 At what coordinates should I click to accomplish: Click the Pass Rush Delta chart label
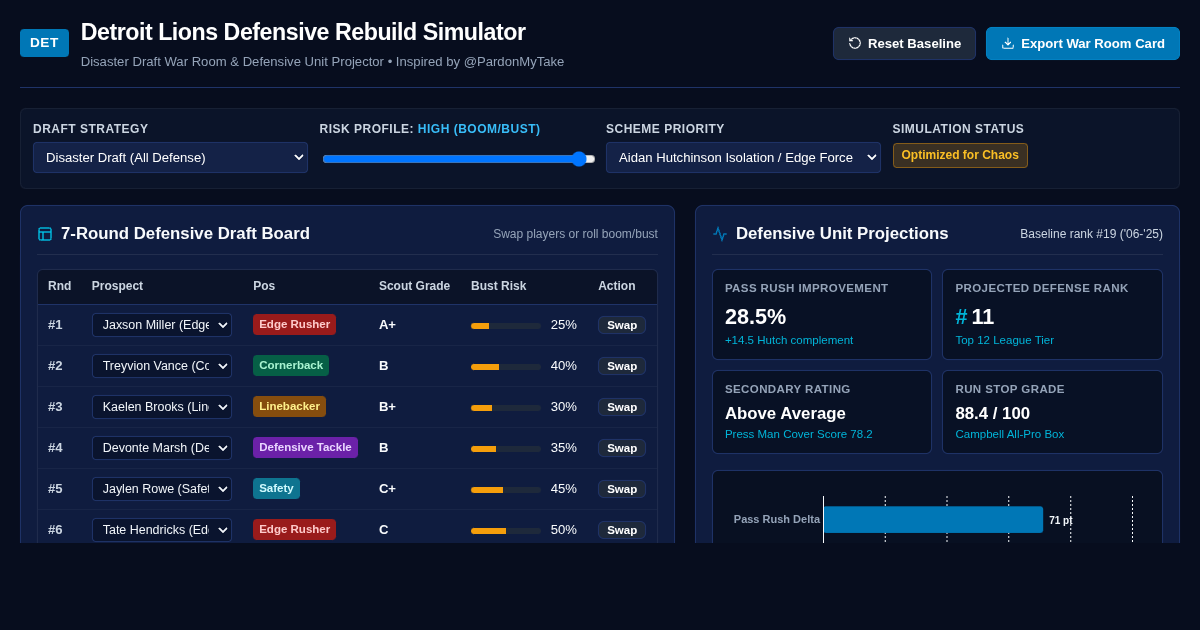click(777, 519)
